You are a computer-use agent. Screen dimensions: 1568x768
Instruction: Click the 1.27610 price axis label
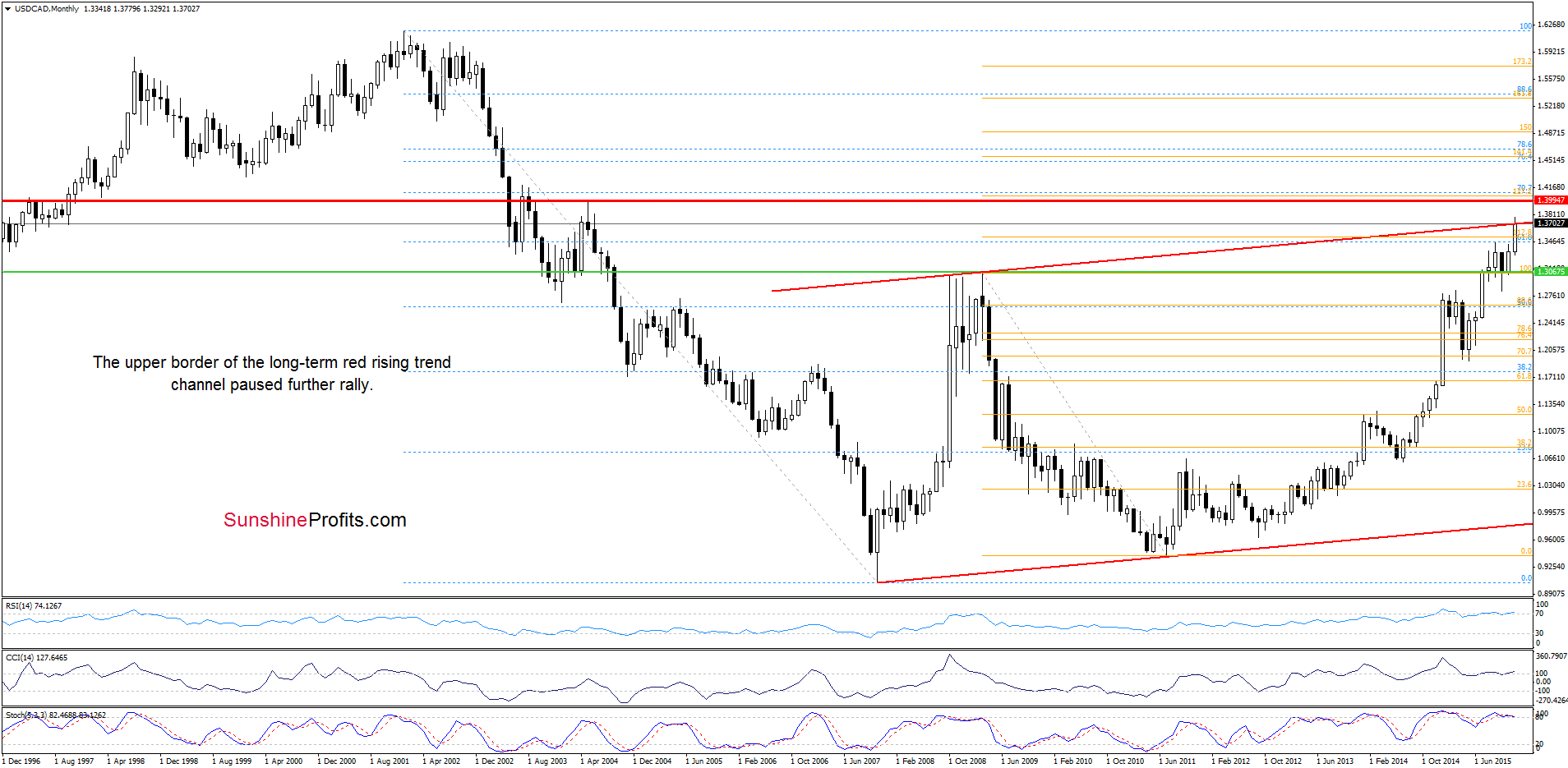tap(1551, 296)
